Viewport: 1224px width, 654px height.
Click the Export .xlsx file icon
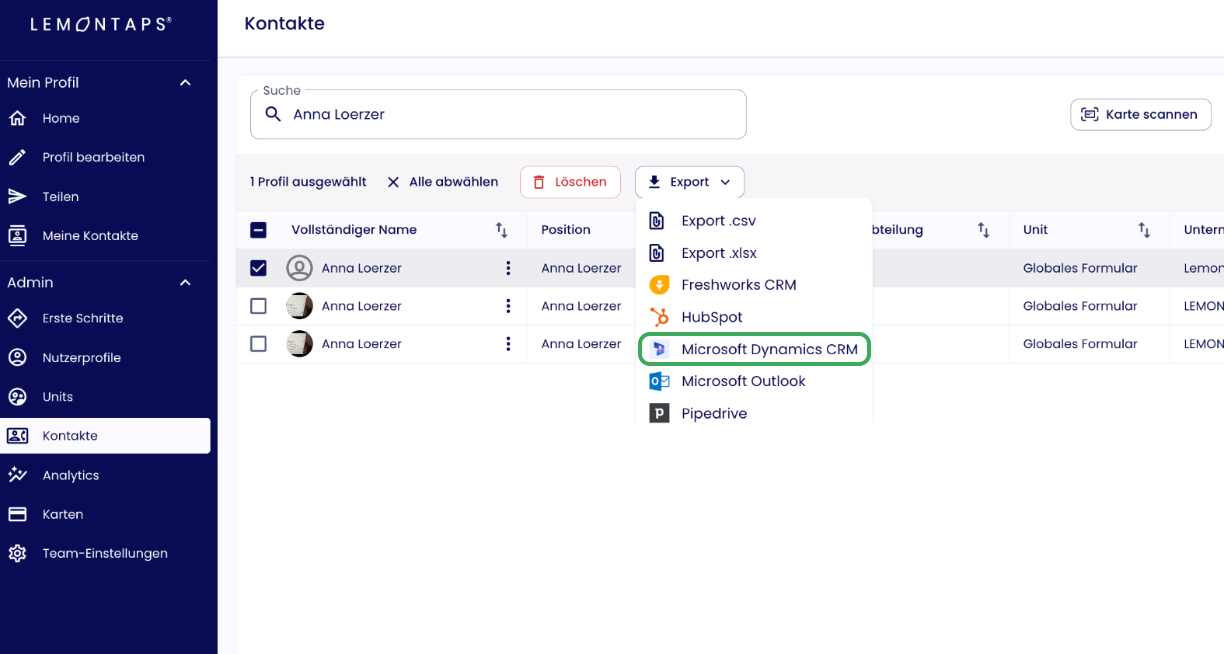pyautogui.click(x=657, y=253)
